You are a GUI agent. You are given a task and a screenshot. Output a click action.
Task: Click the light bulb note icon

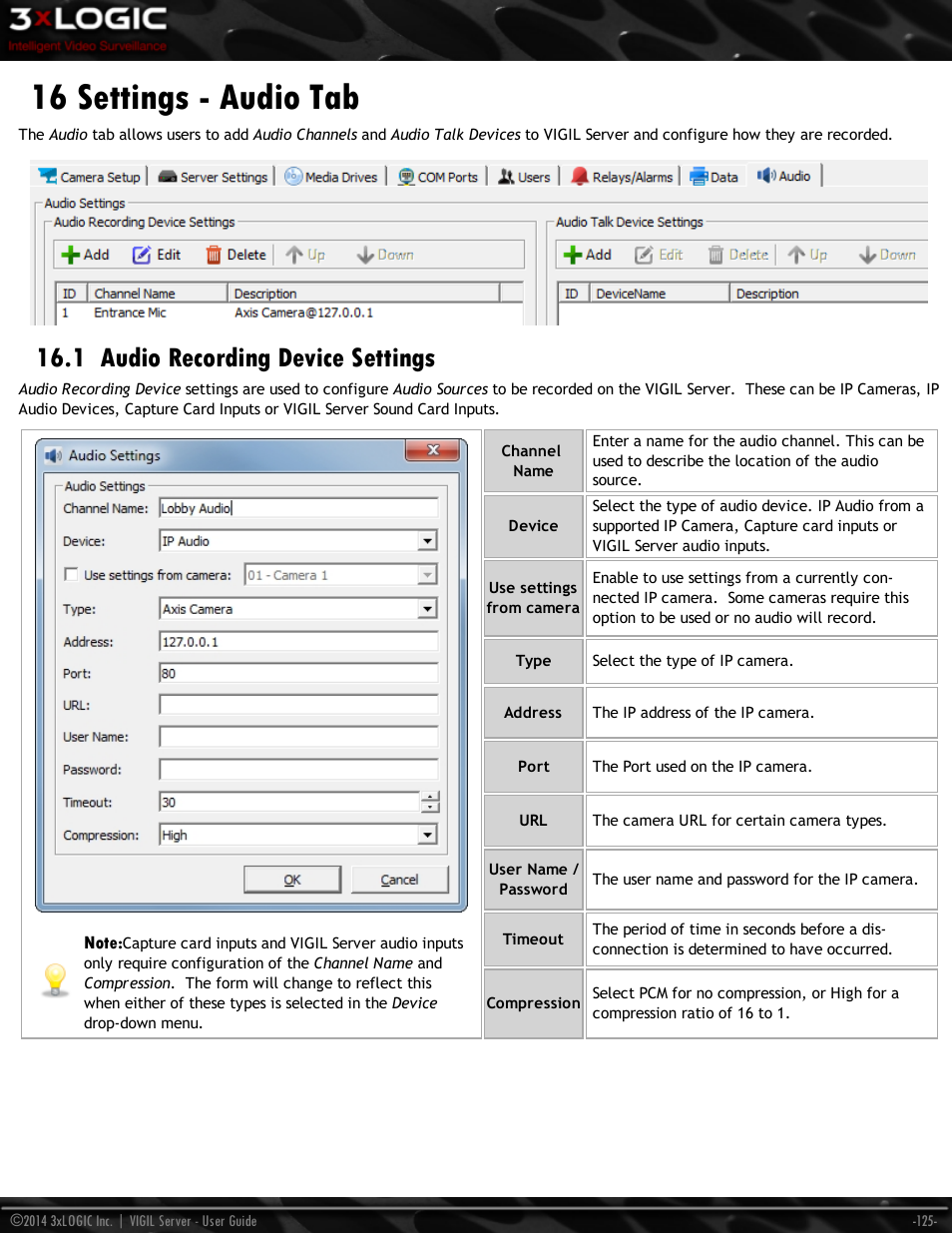pos(56,980)
